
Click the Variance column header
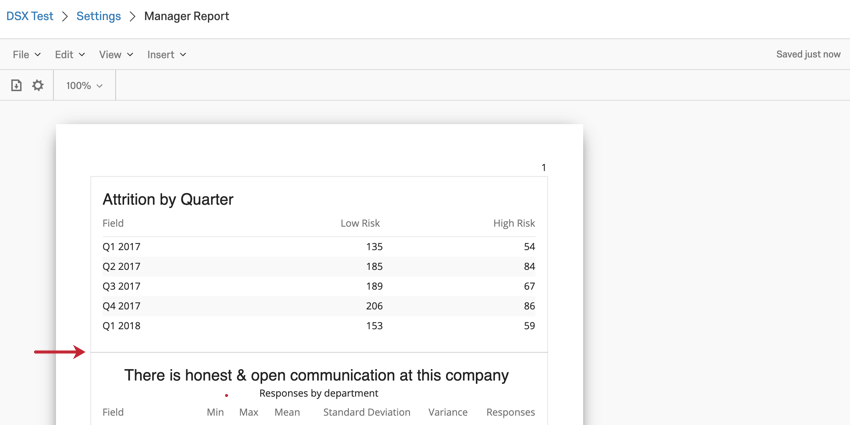pyautogui.click(x=447, y=412)
